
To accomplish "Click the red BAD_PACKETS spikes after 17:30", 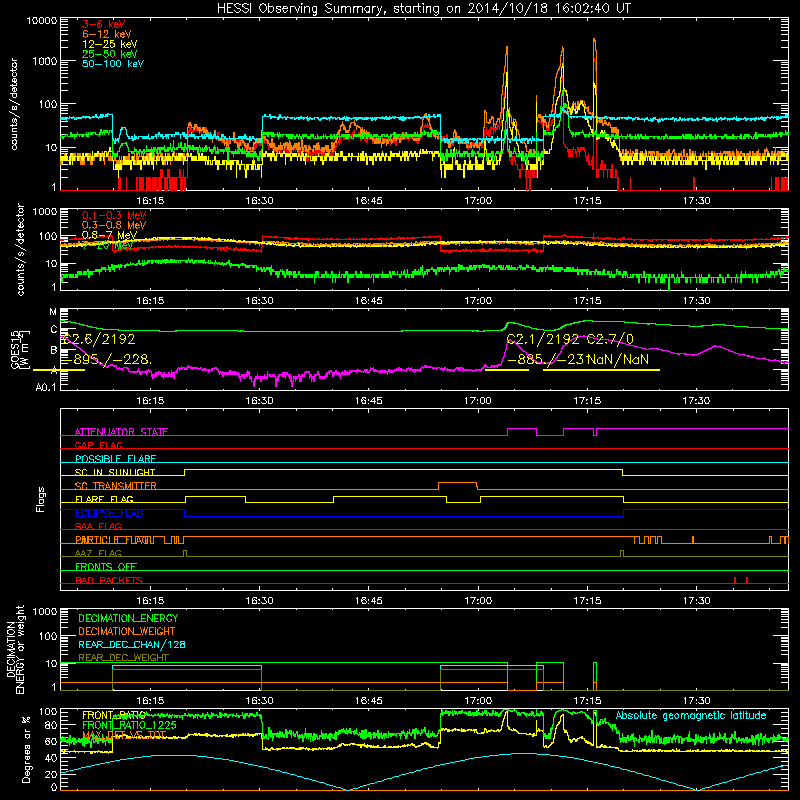I will [741, 580].
